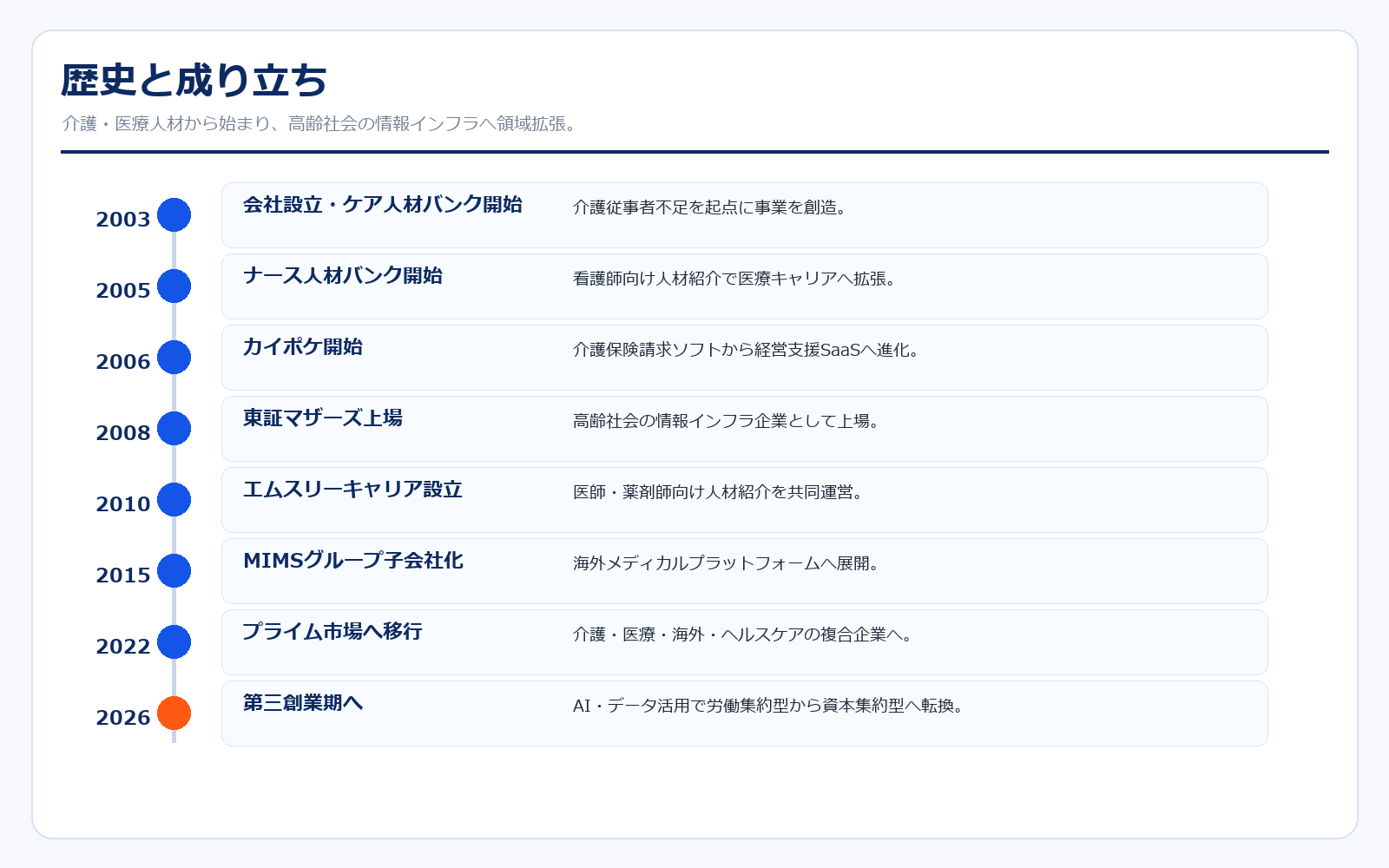Click the blue 2010 timeline dot
Viewport: 1389px width, 868px height.
pyautogui.click(x=174, y=500)
